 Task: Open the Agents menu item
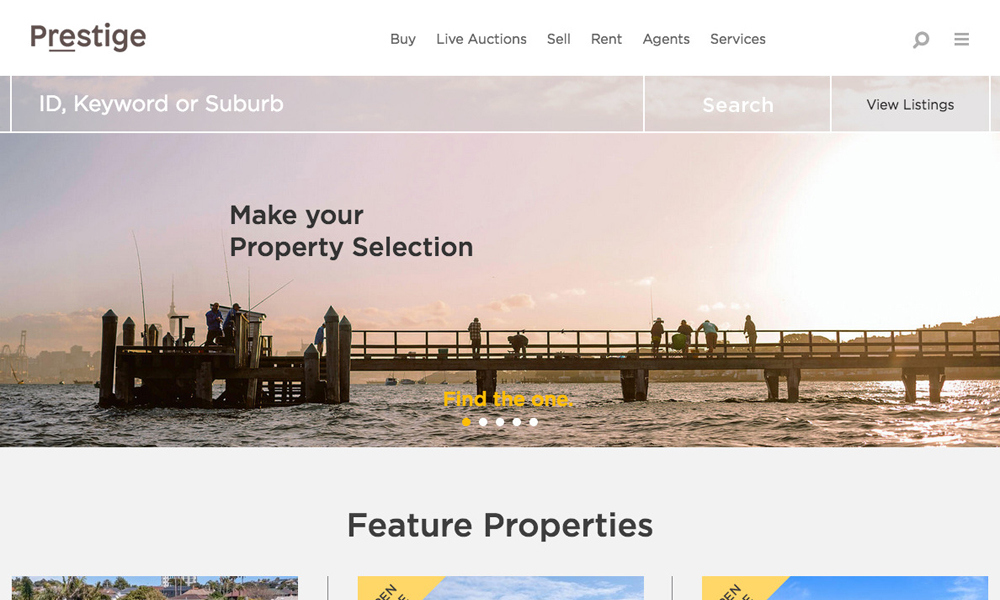[666, 40]
